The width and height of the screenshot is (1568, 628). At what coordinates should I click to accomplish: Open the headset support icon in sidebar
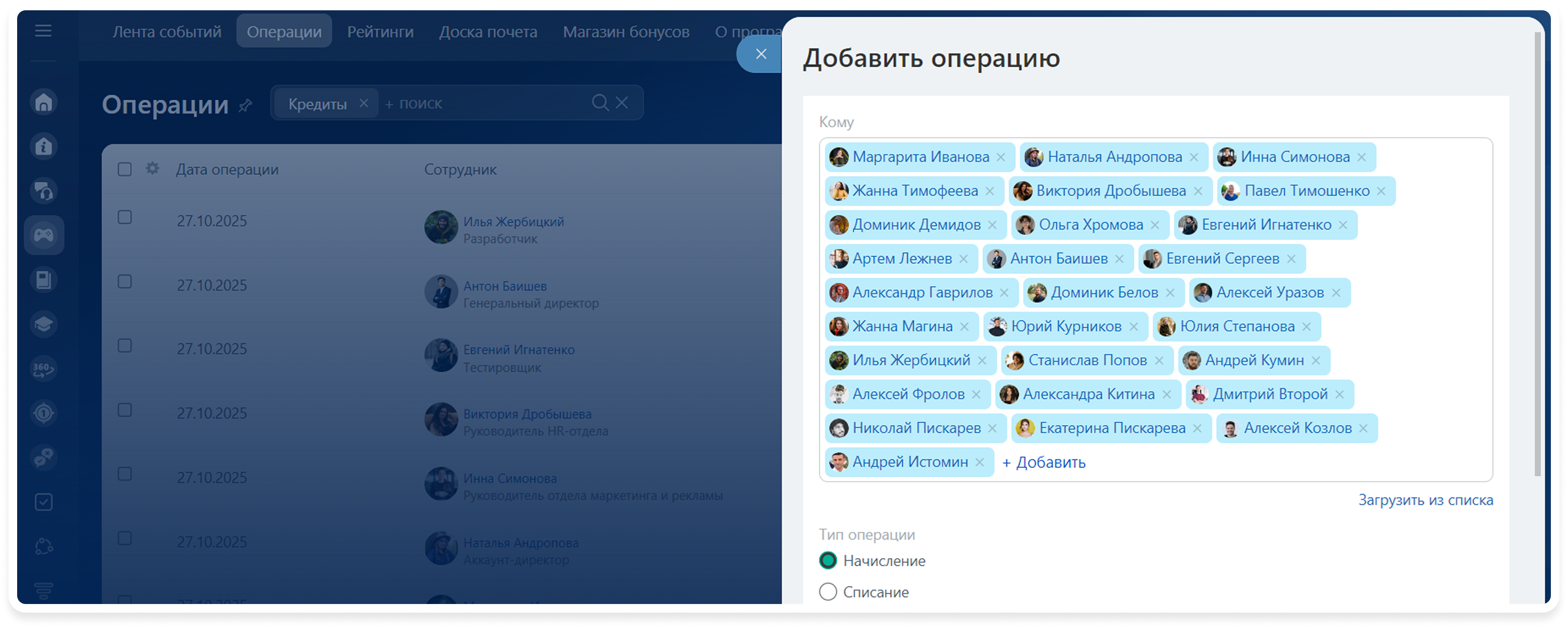(44, 191)
